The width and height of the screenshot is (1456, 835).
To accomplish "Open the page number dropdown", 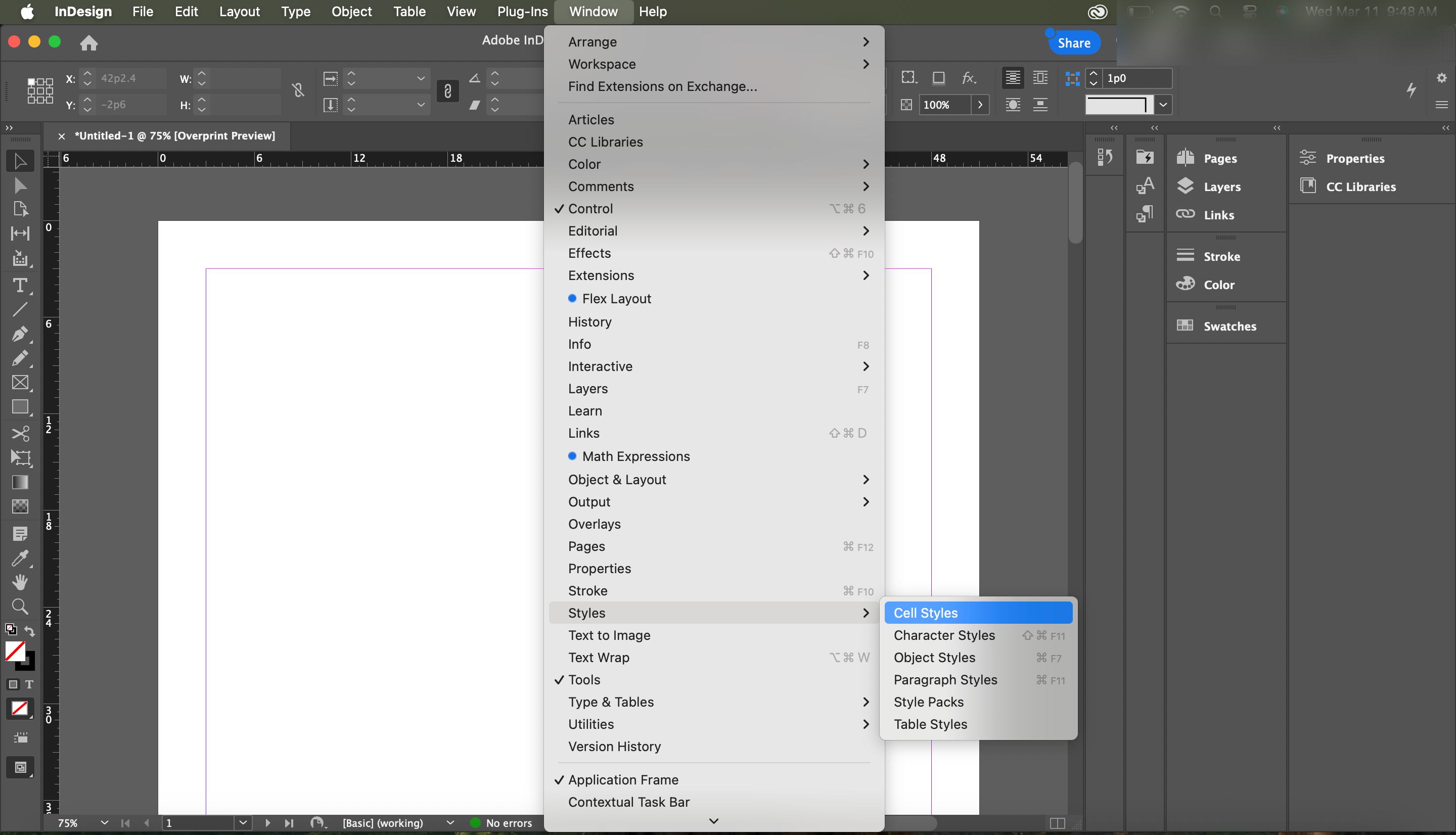I will click(243, 822).
